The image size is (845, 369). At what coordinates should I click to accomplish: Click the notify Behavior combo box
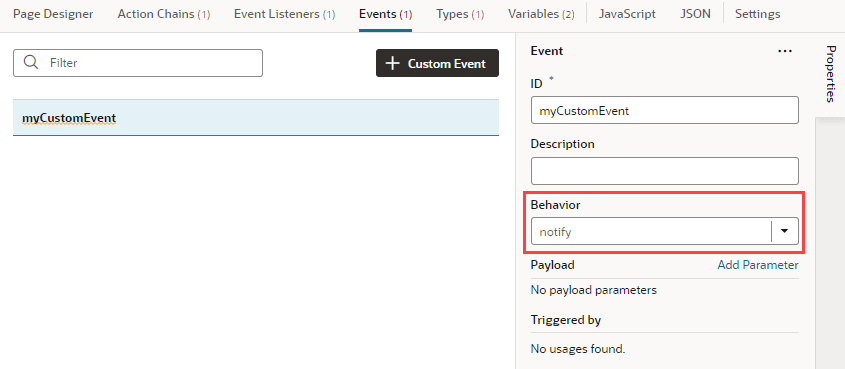[664, 231]
